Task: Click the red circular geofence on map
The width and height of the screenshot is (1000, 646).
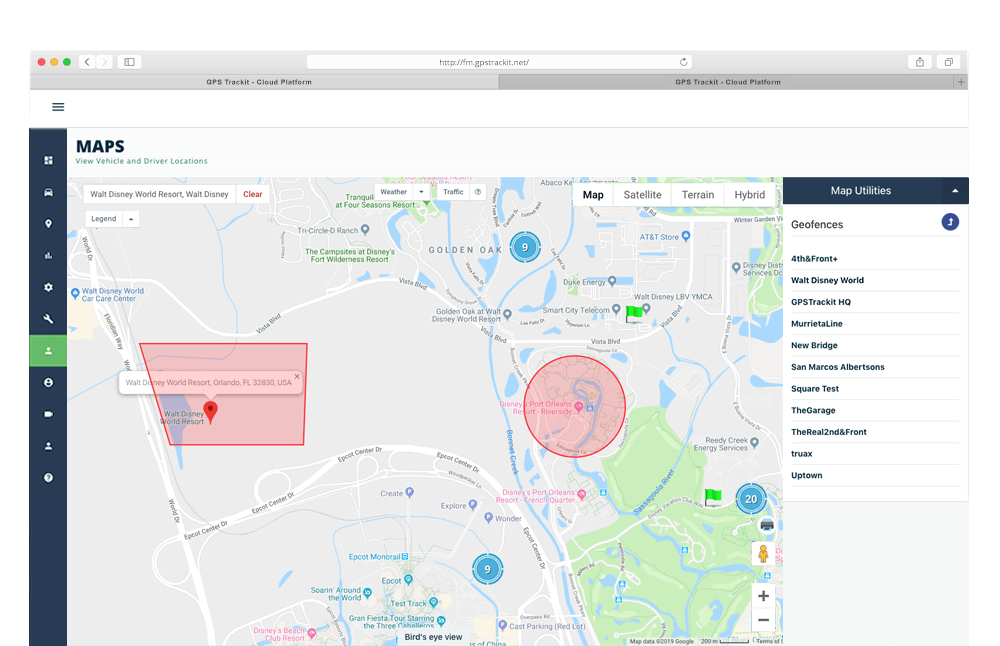Action: click(575, 406)
